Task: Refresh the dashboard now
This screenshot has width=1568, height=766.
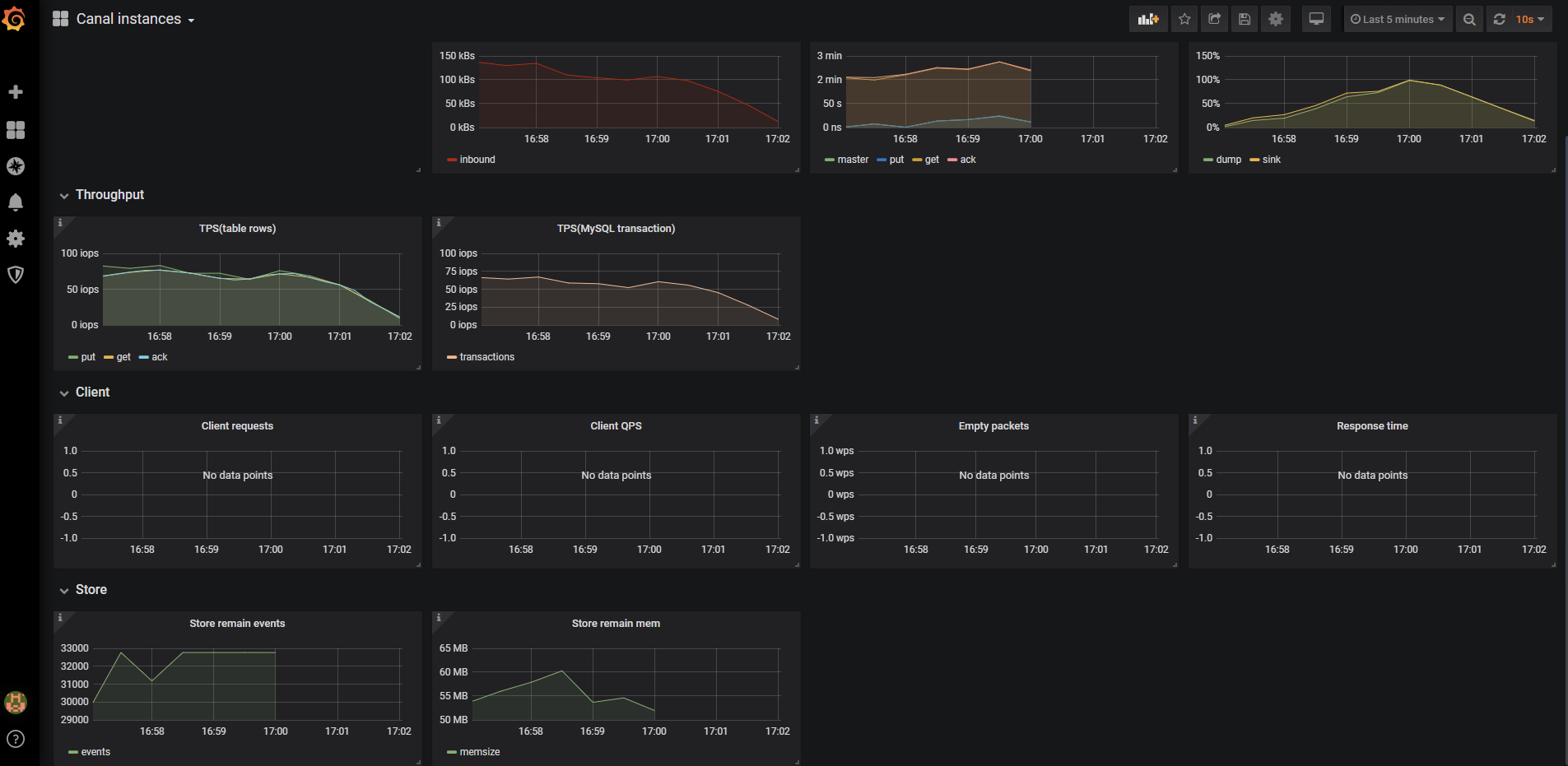Action: point(1500,19)
